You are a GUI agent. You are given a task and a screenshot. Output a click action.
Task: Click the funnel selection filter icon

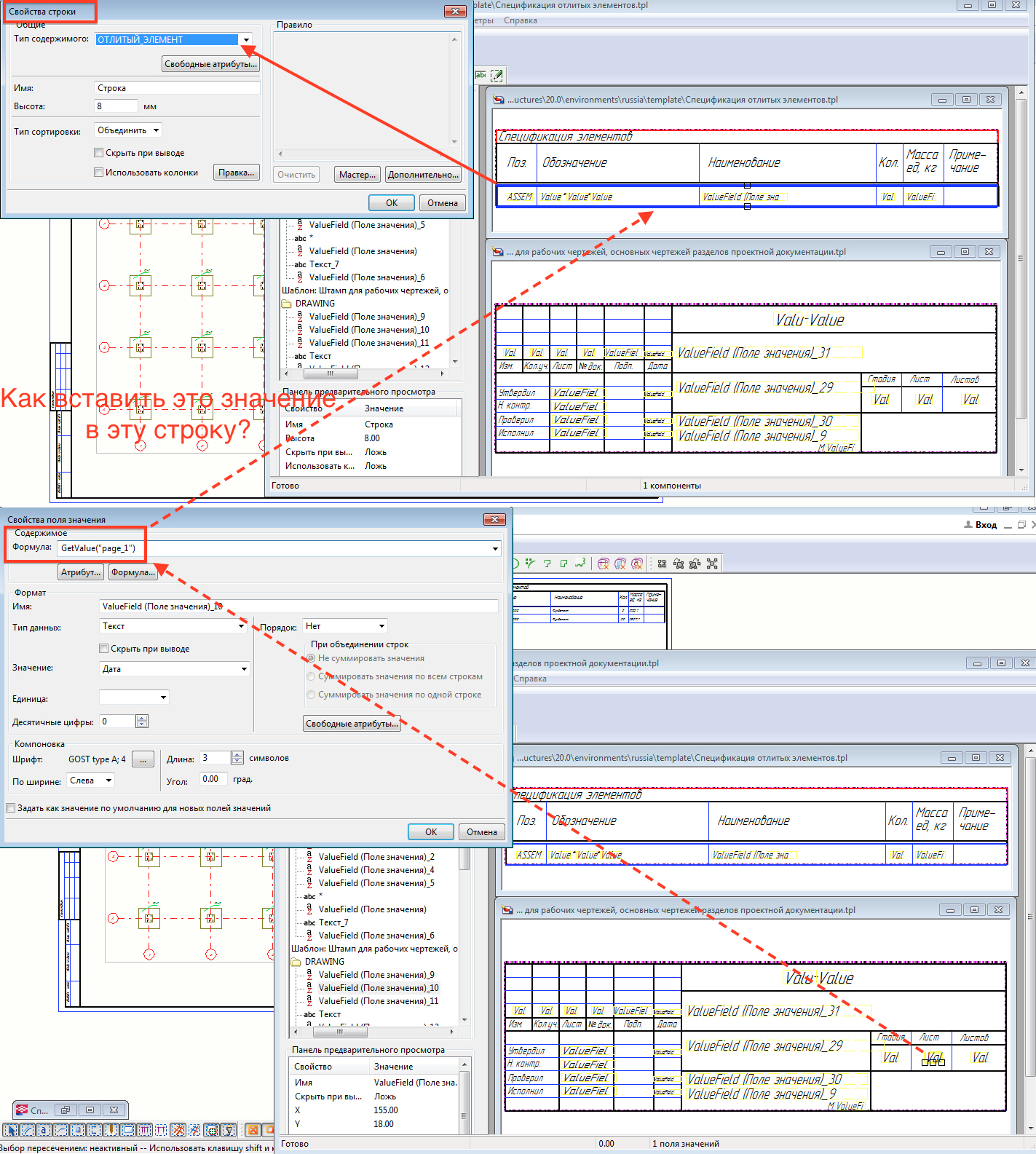228,1130
